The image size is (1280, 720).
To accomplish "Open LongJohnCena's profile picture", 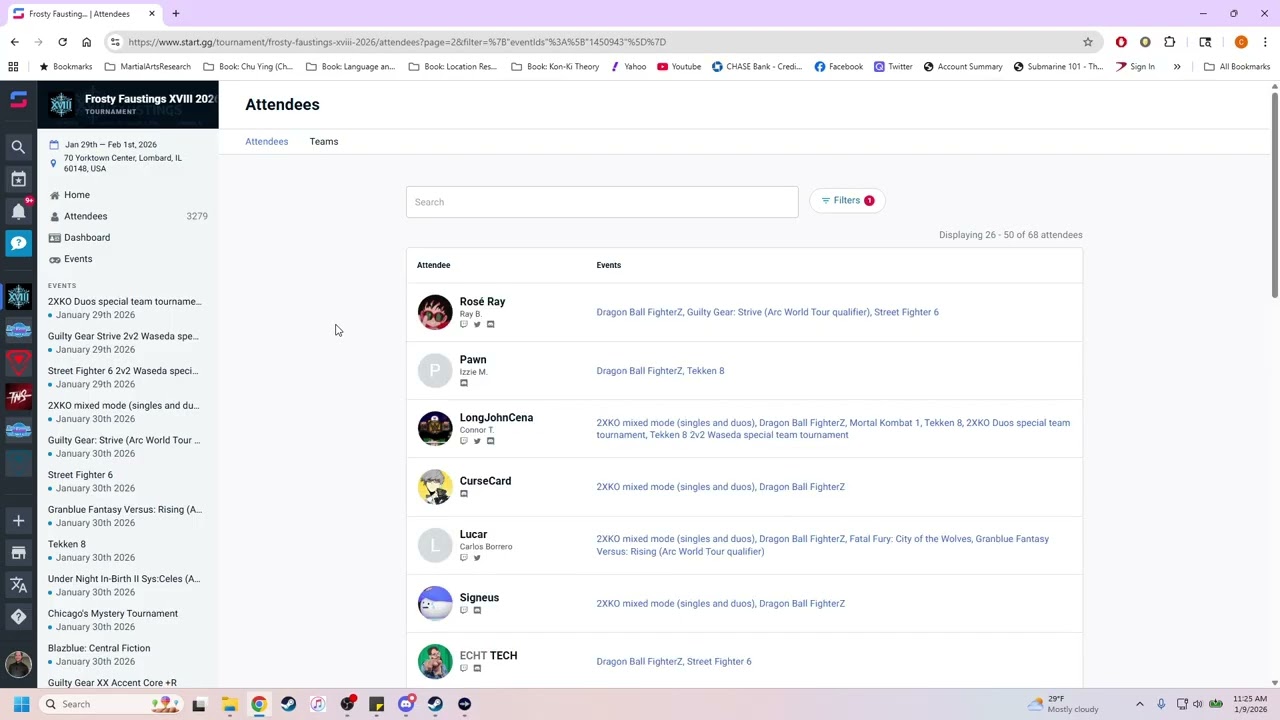I will pyautogui.click(x=435, y=429).
